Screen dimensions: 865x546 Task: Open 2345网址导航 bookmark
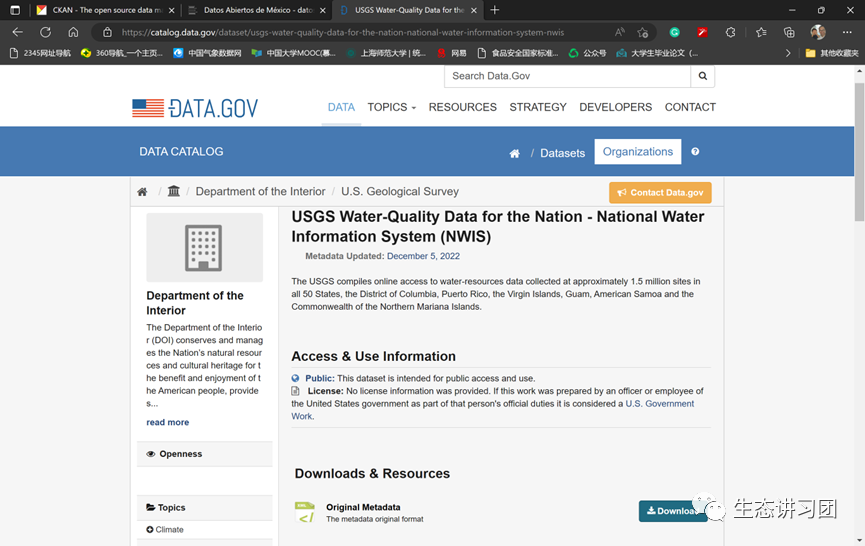(x=40, y=53)
